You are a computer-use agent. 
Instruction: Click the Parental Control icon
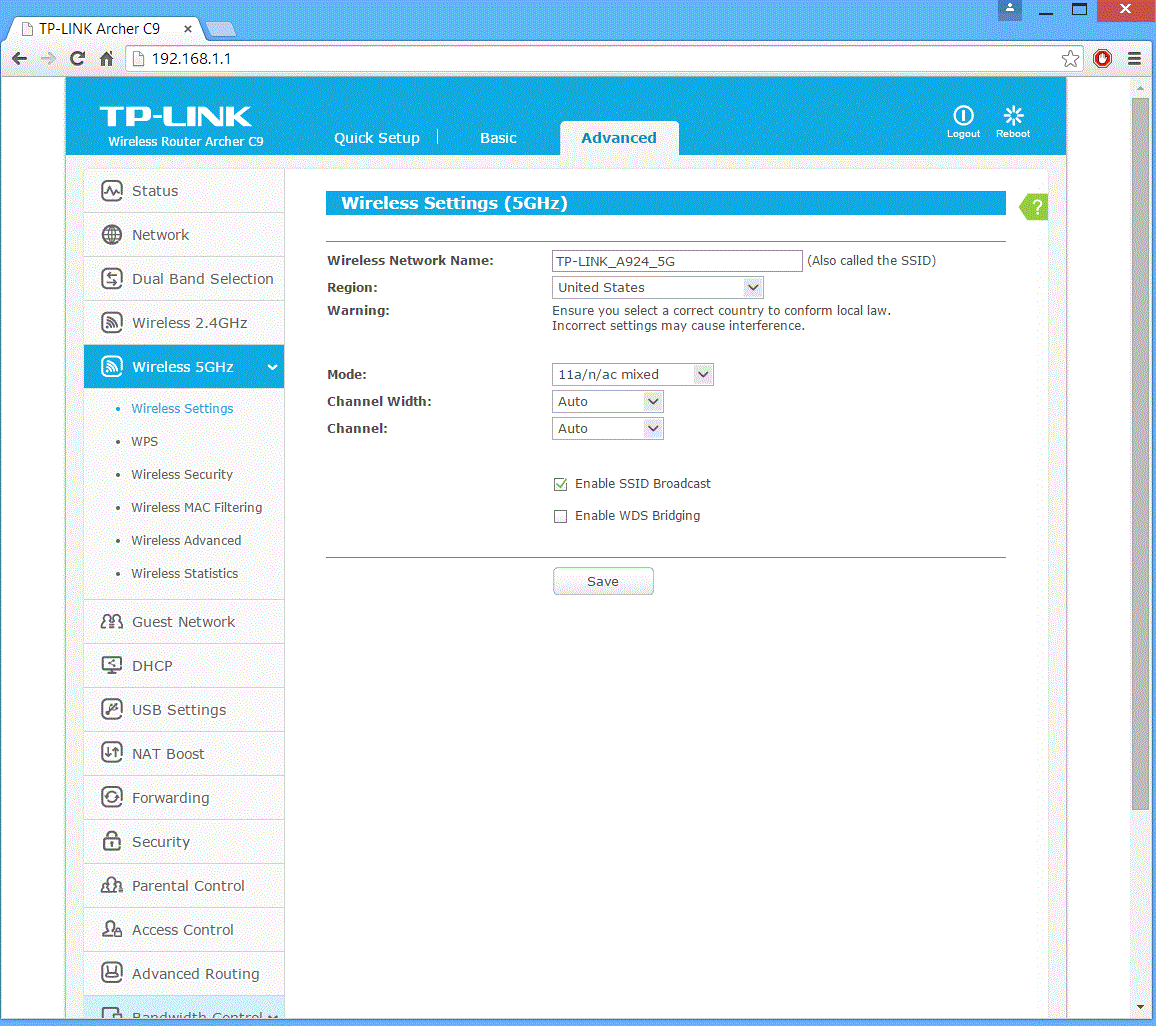coord(111,885)
